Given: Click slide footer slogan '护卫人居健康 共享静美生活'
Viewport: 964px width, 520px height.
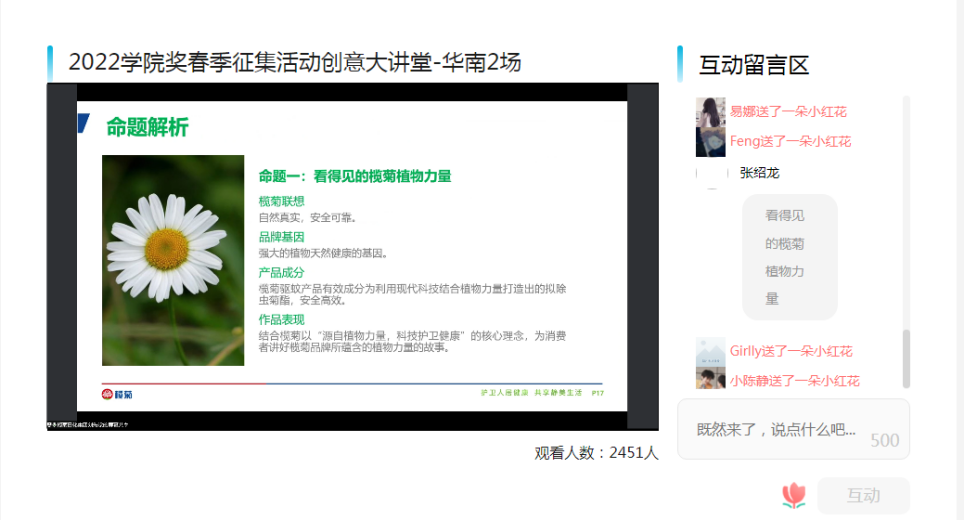Looking at the screenshot, I should [x=531, y=393].
